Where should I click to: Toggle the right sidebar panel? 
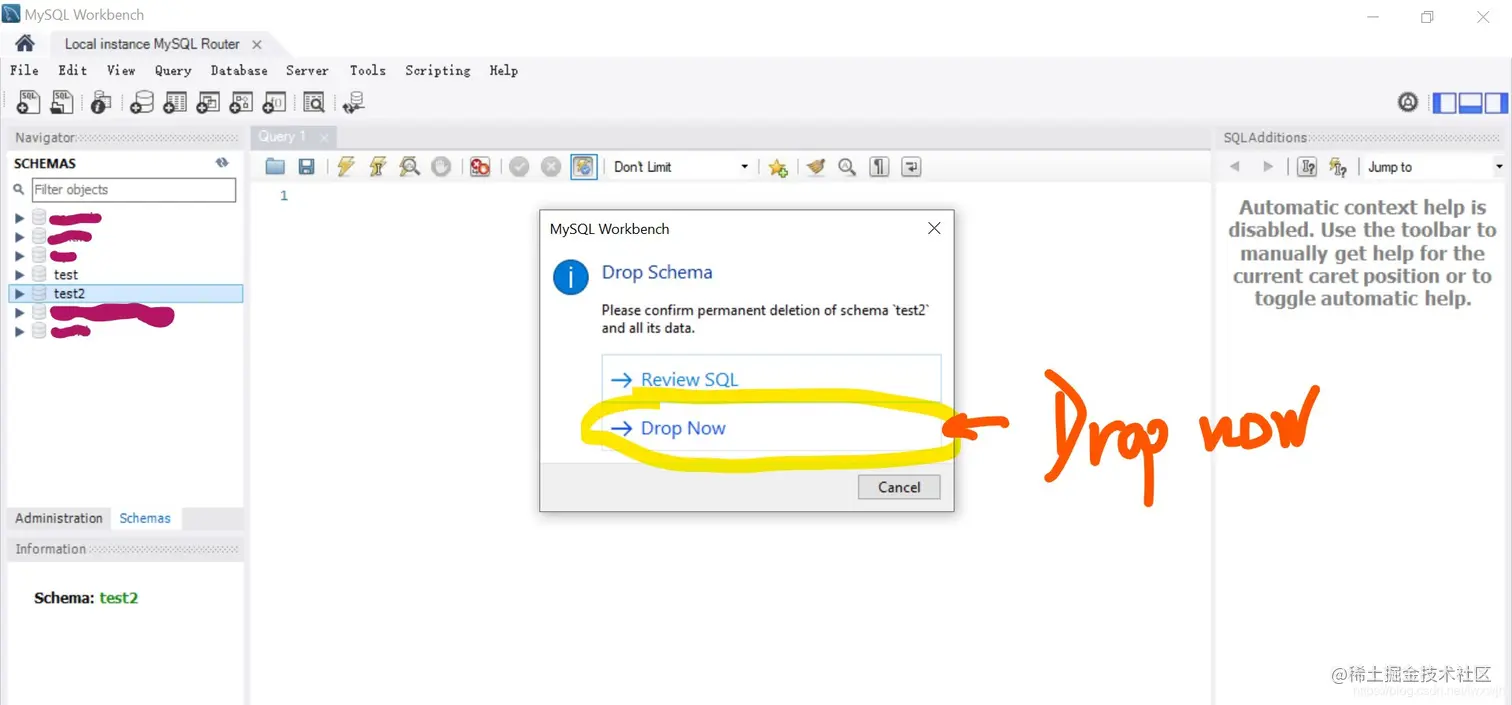(1495, 102)
